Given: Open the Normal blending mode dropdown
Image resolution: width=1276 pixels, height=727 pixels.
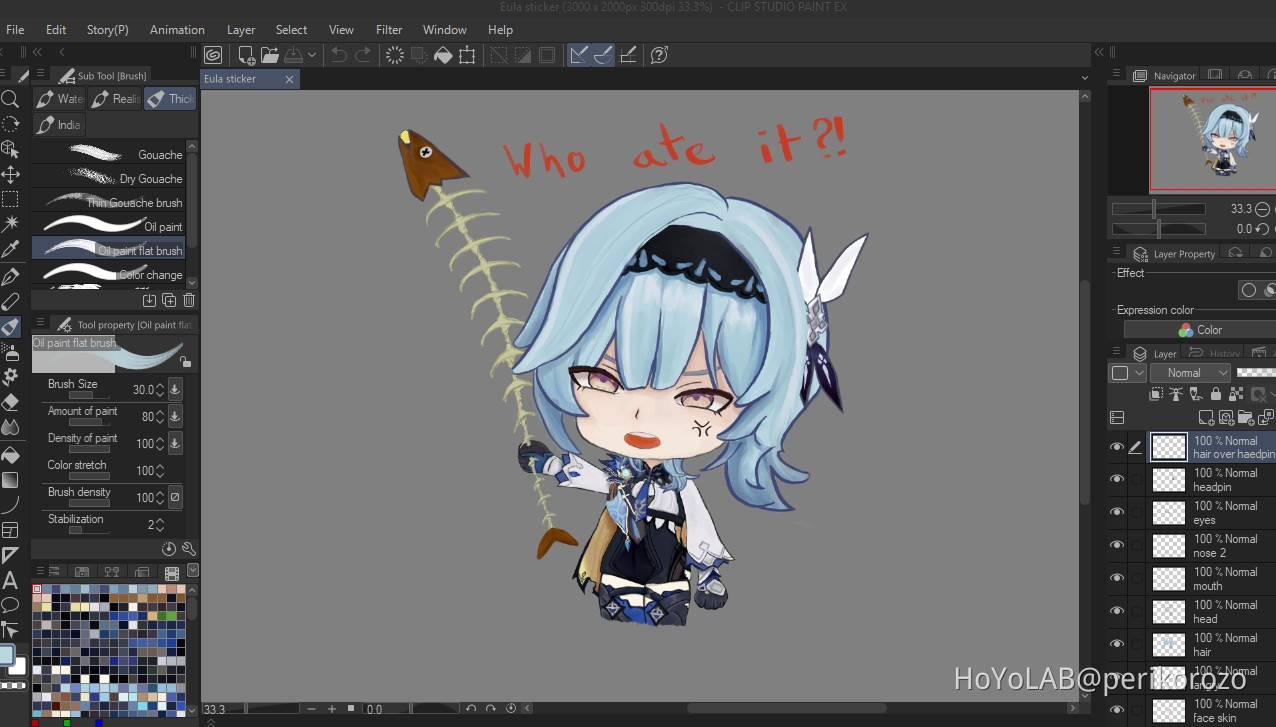Looking at the screenshot, I should (1190, 372).
